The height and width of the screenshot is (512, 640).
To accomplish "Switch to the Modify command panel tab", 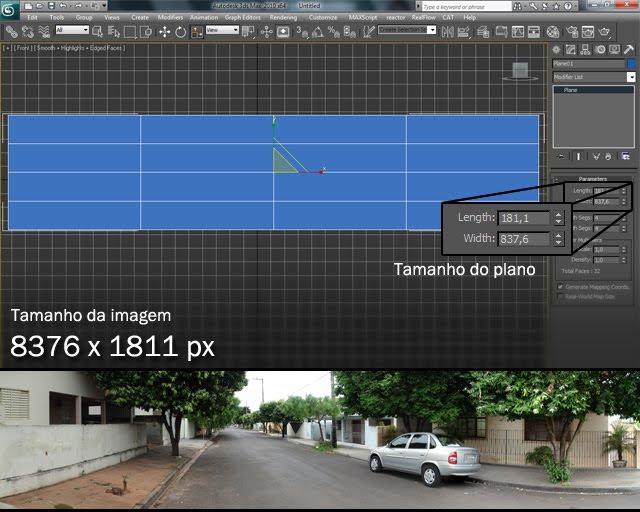I will [571, 50].
